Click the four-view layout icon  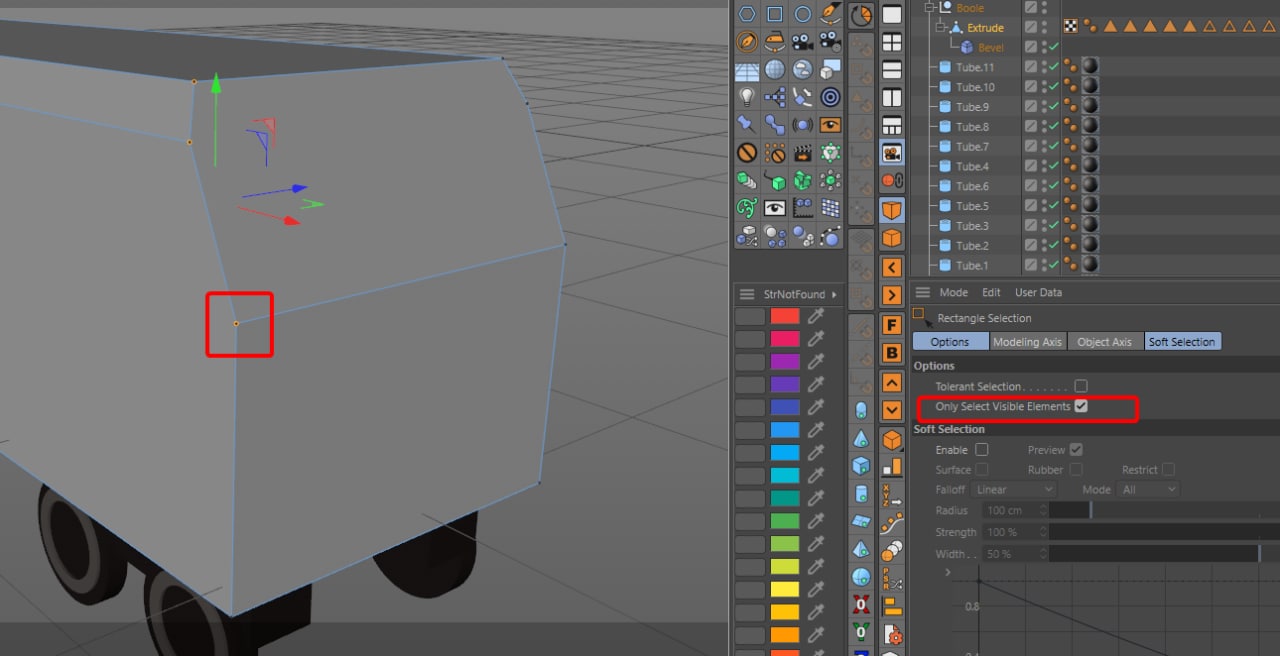coord(892,42)
